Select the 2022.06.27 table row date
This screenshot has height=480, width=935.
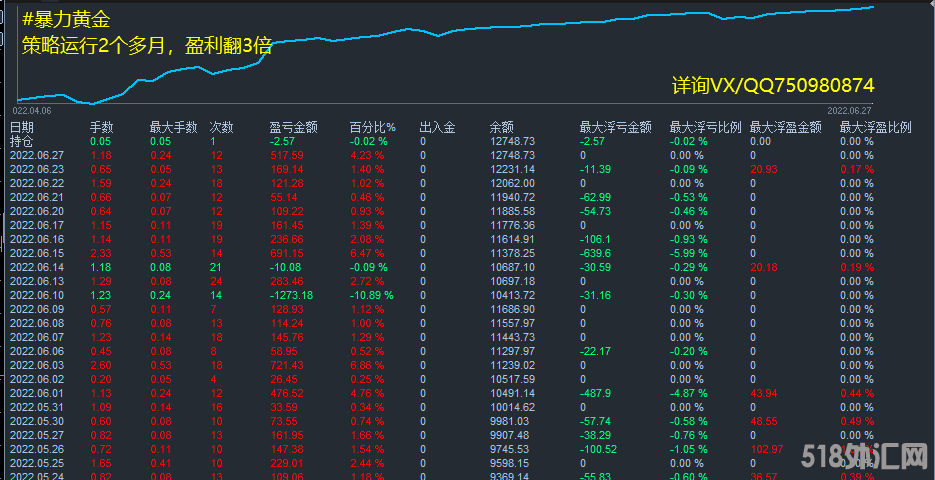37,156
